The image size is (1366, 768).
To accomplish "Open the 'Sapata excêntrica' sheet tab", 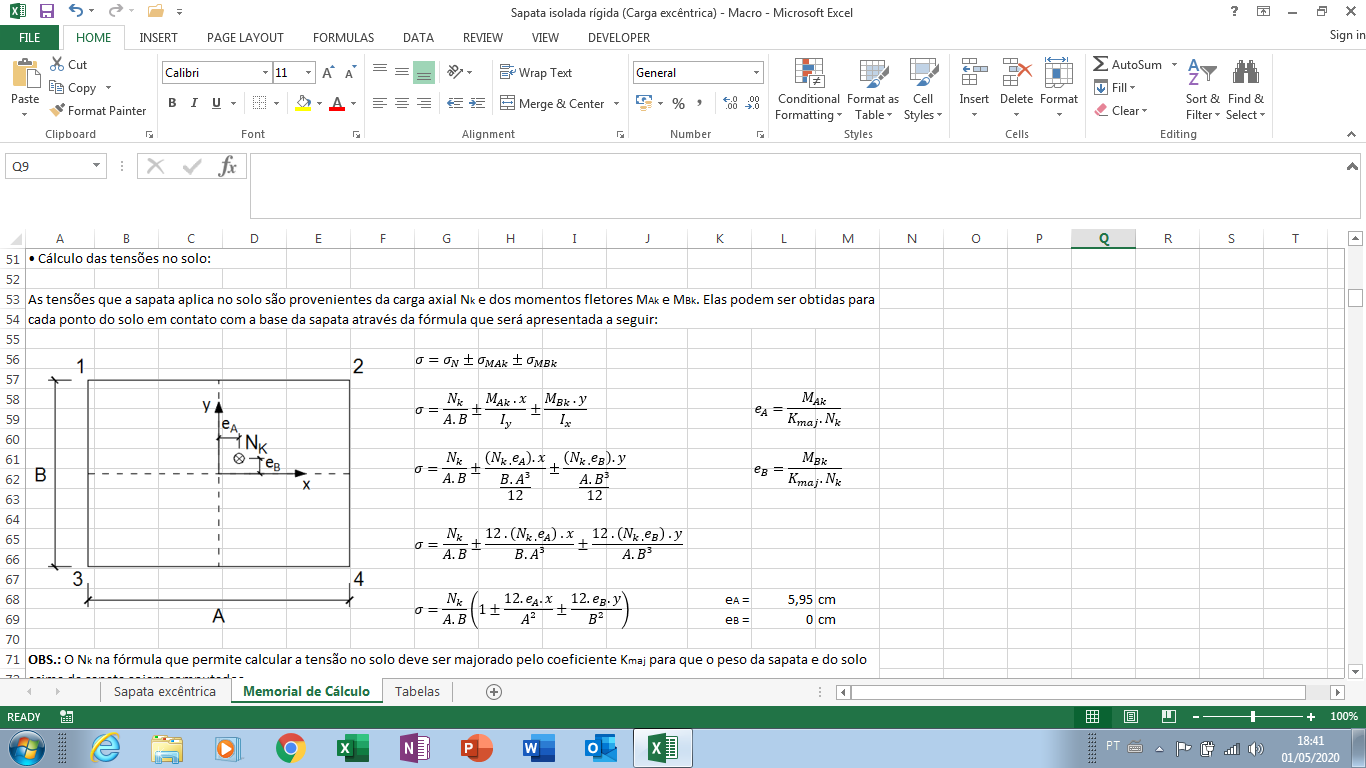I will 165,691.
